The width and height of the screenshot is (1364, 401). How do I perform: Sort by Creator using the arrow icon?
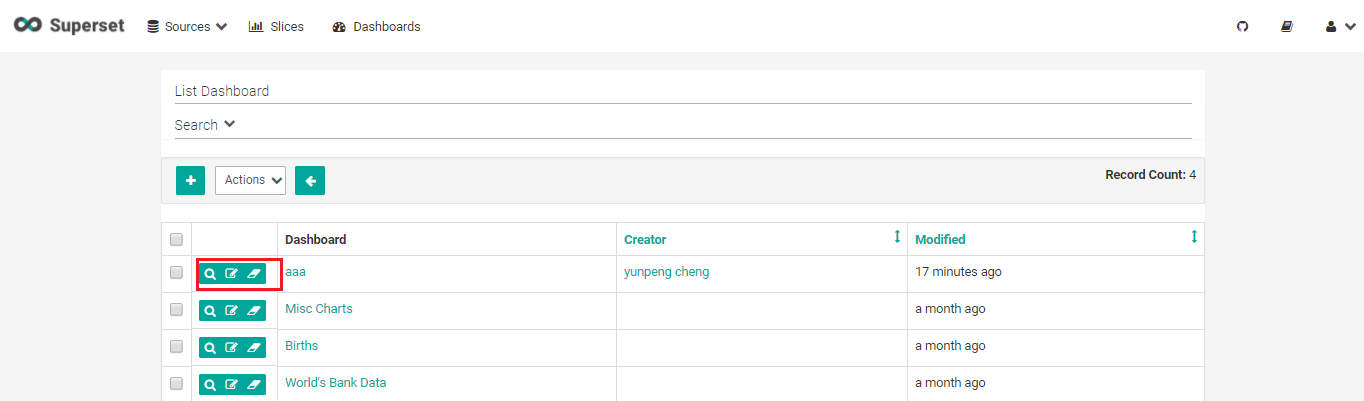coord(897,237)
